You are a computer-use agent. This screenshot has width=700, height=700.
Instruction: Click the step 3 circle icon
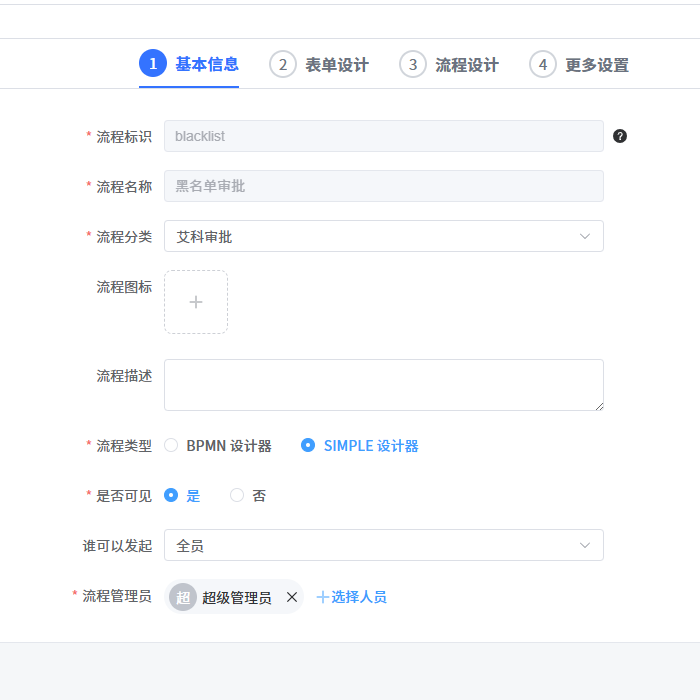[x=413, y=64]
